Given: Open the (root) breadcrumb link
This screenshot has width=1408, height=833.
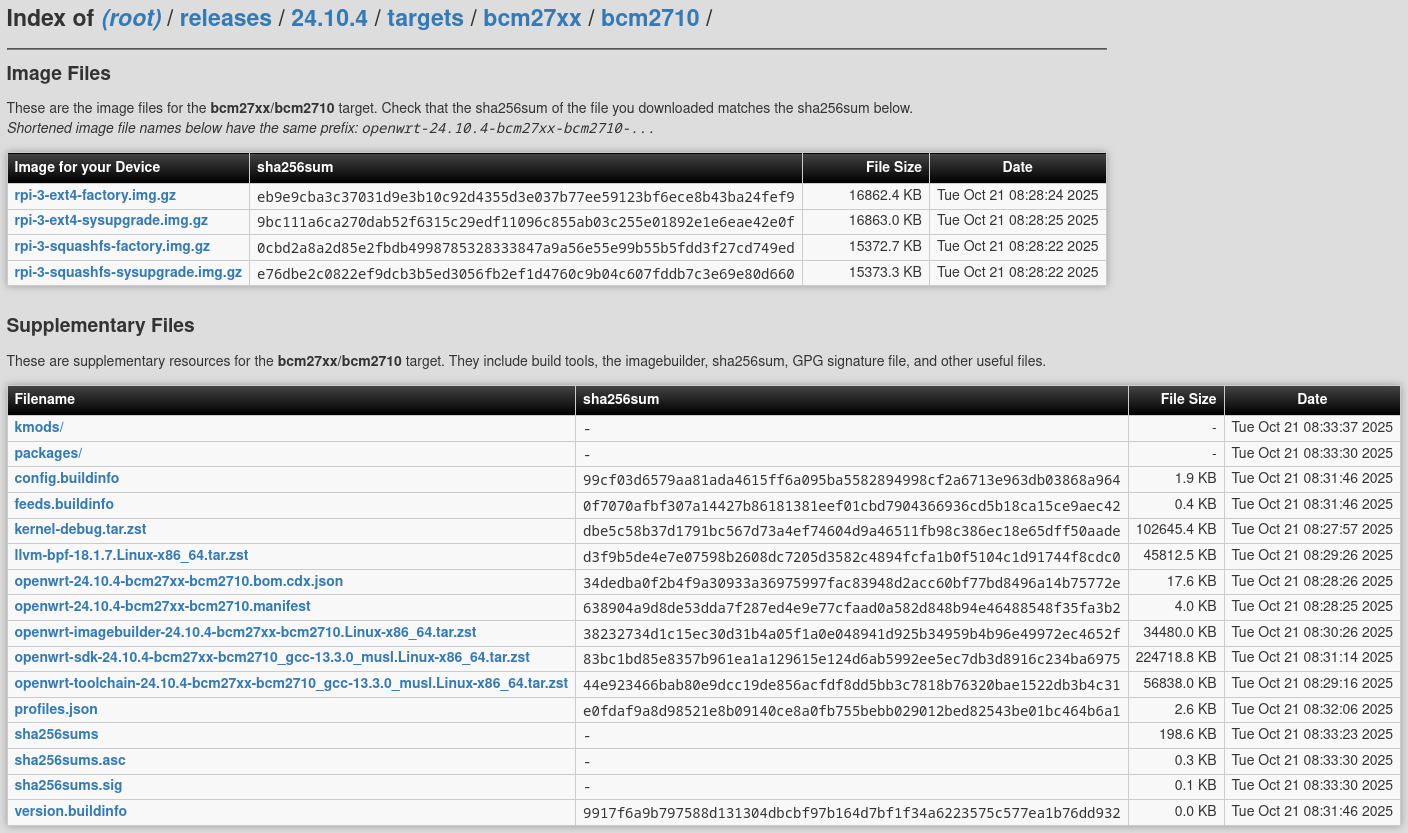Looking at the screenshot, I should 131,18.
